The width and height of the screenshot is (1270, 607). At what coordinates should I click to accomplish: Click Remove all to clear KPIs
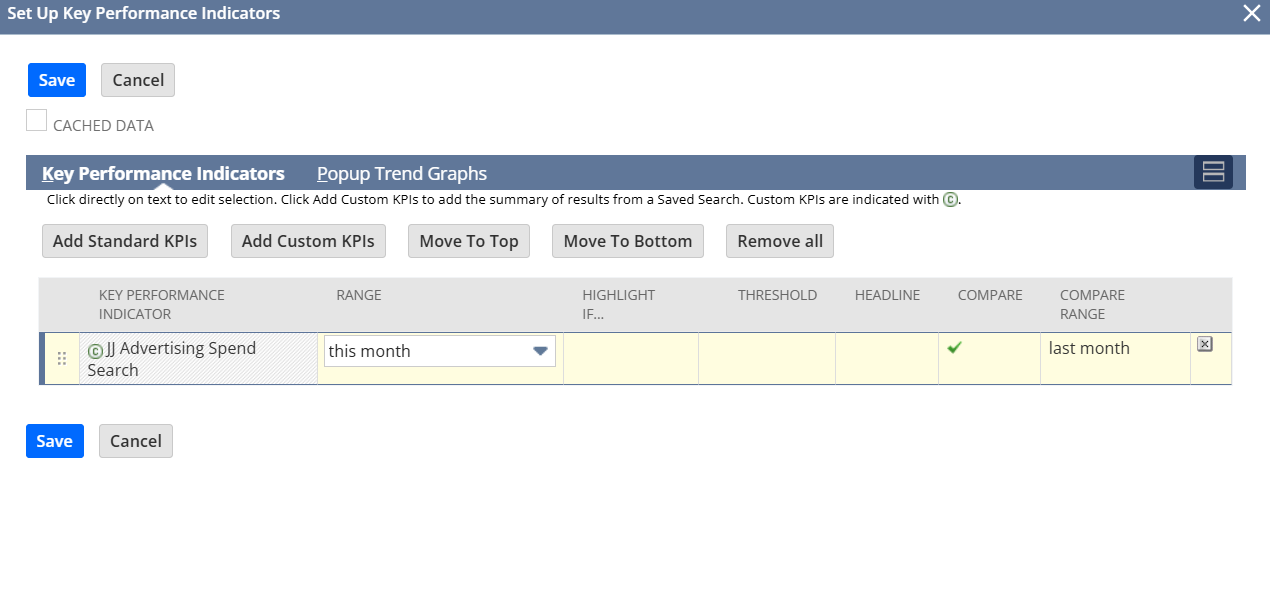[x=780, y=241]
